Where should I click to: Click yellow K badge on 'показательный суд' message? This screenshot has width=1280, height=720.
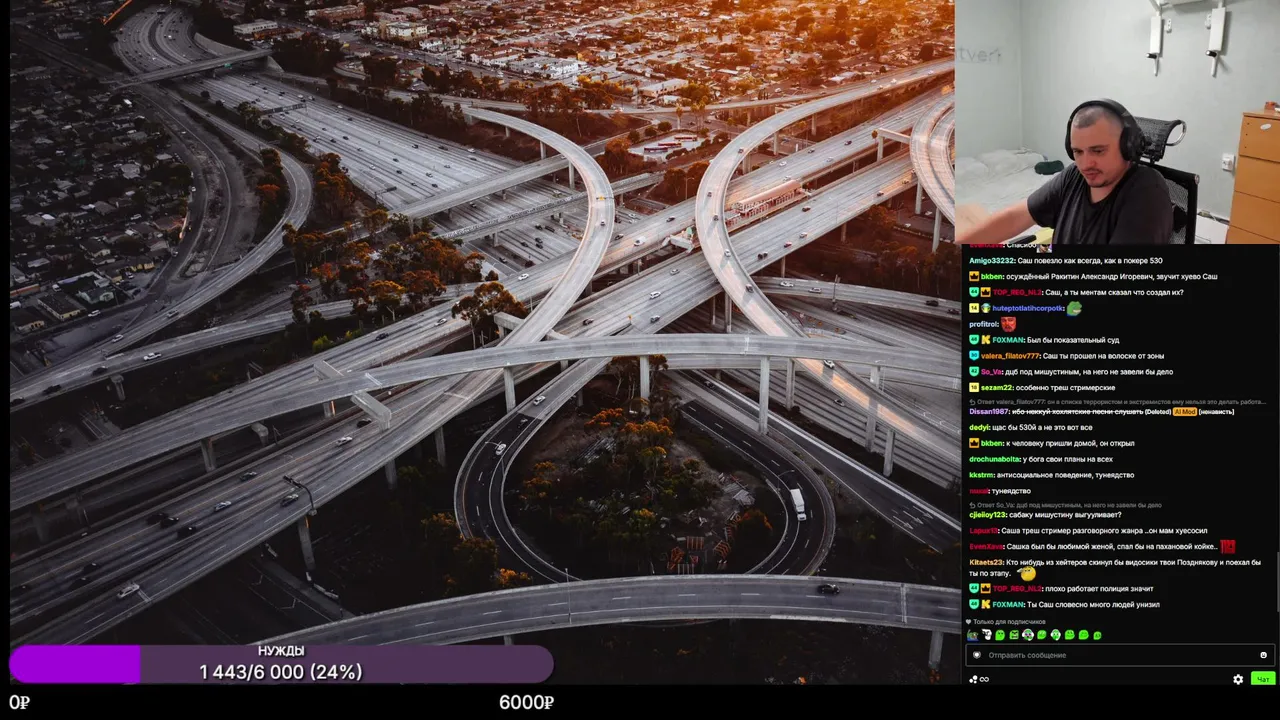[x=986, y=340]
